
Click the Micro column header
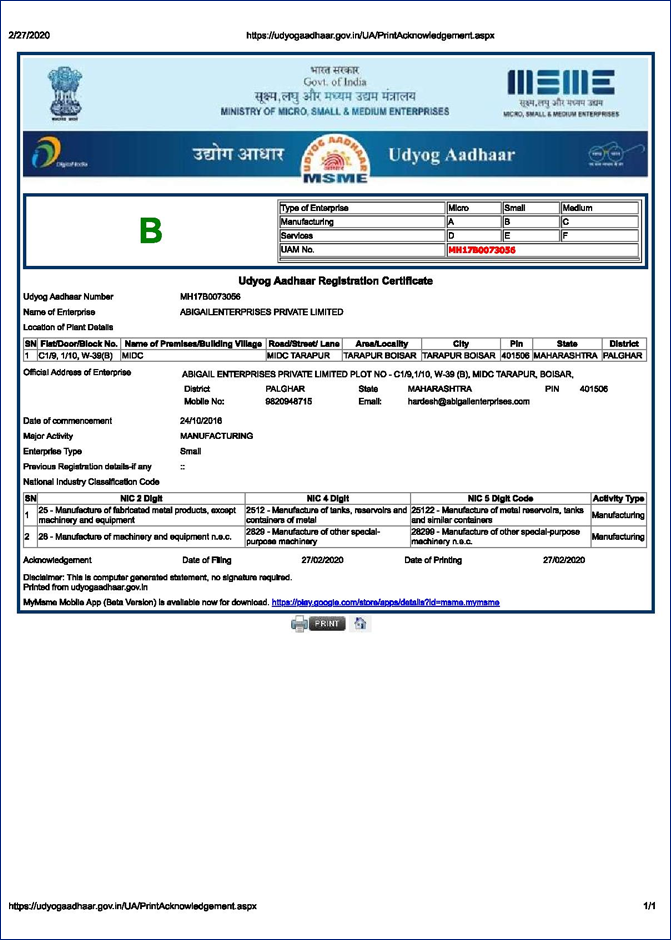(474, 208)
